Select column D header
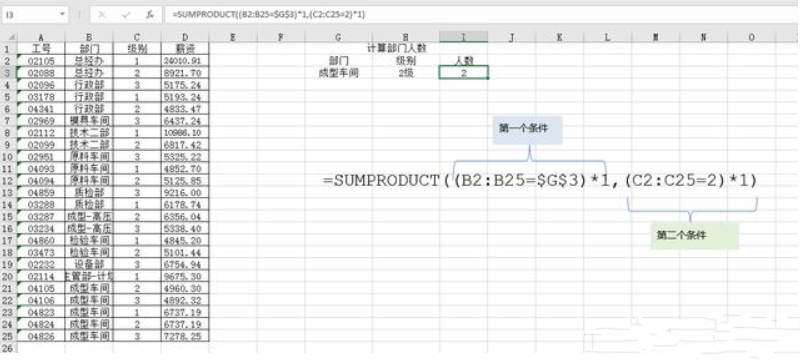Image resolution: width=801 pixels, height=364 pixels. [x=185, y=37]
